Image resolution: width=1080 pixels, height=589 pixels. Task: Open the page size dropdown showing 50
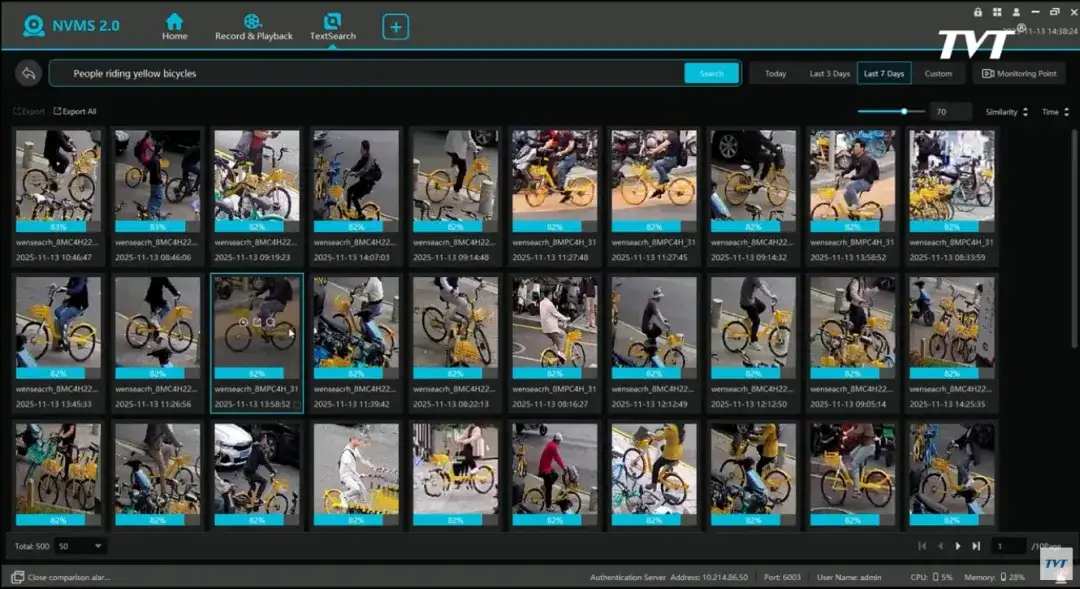pos(80,546)
